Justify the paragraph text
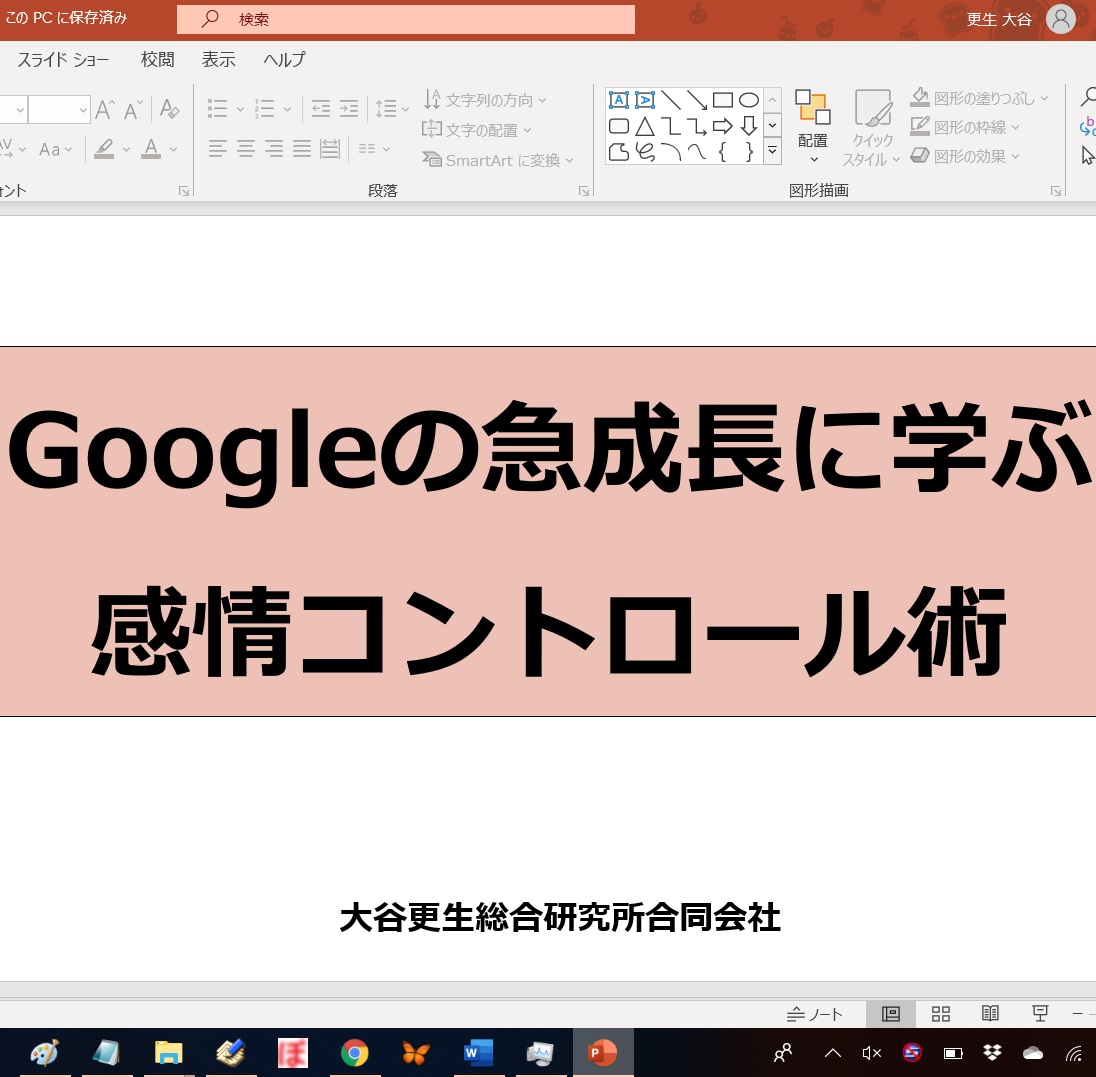 [301, 148]
